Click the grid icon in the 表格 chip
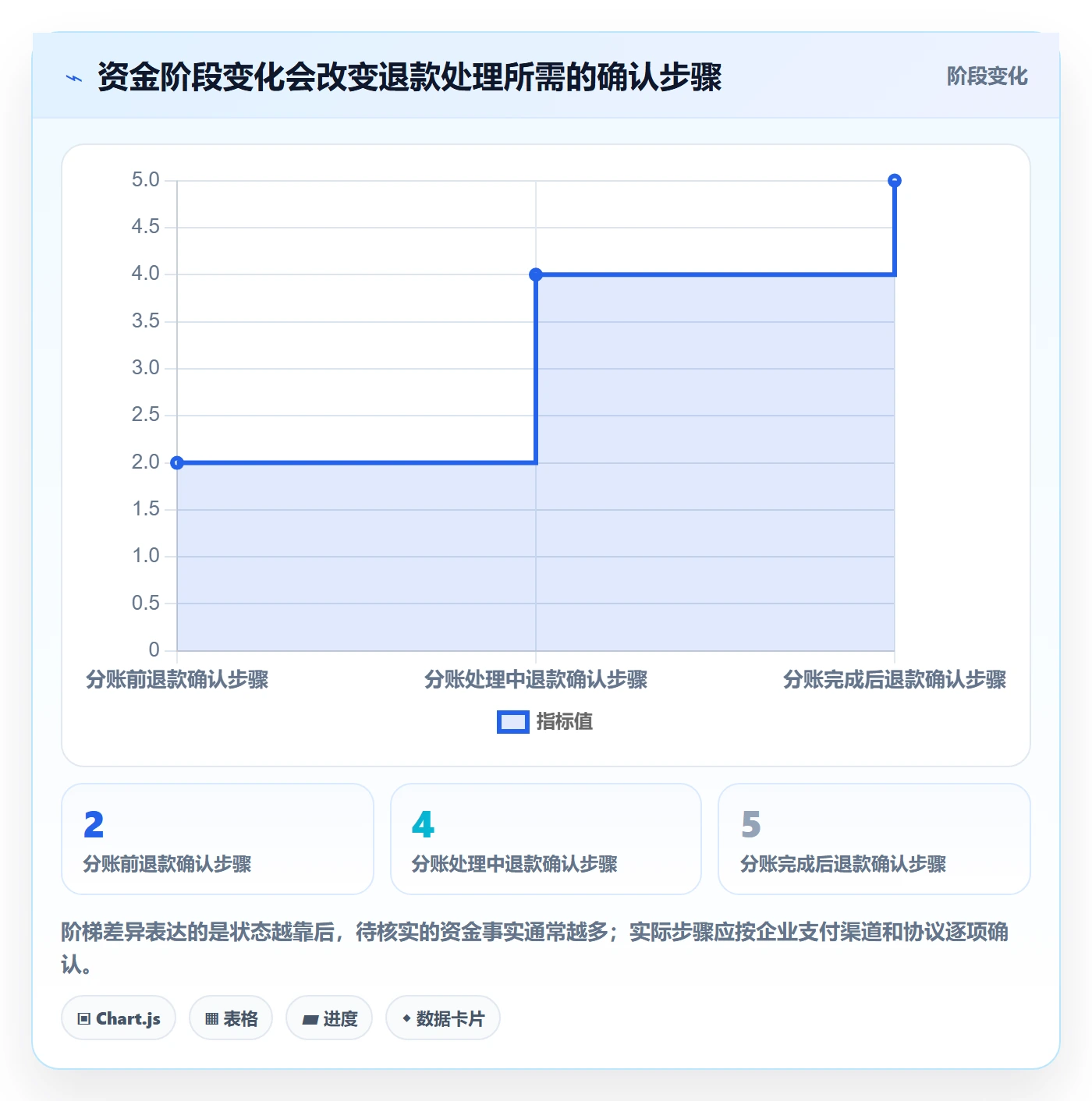1092x1101 pixels. (211, 1019)
